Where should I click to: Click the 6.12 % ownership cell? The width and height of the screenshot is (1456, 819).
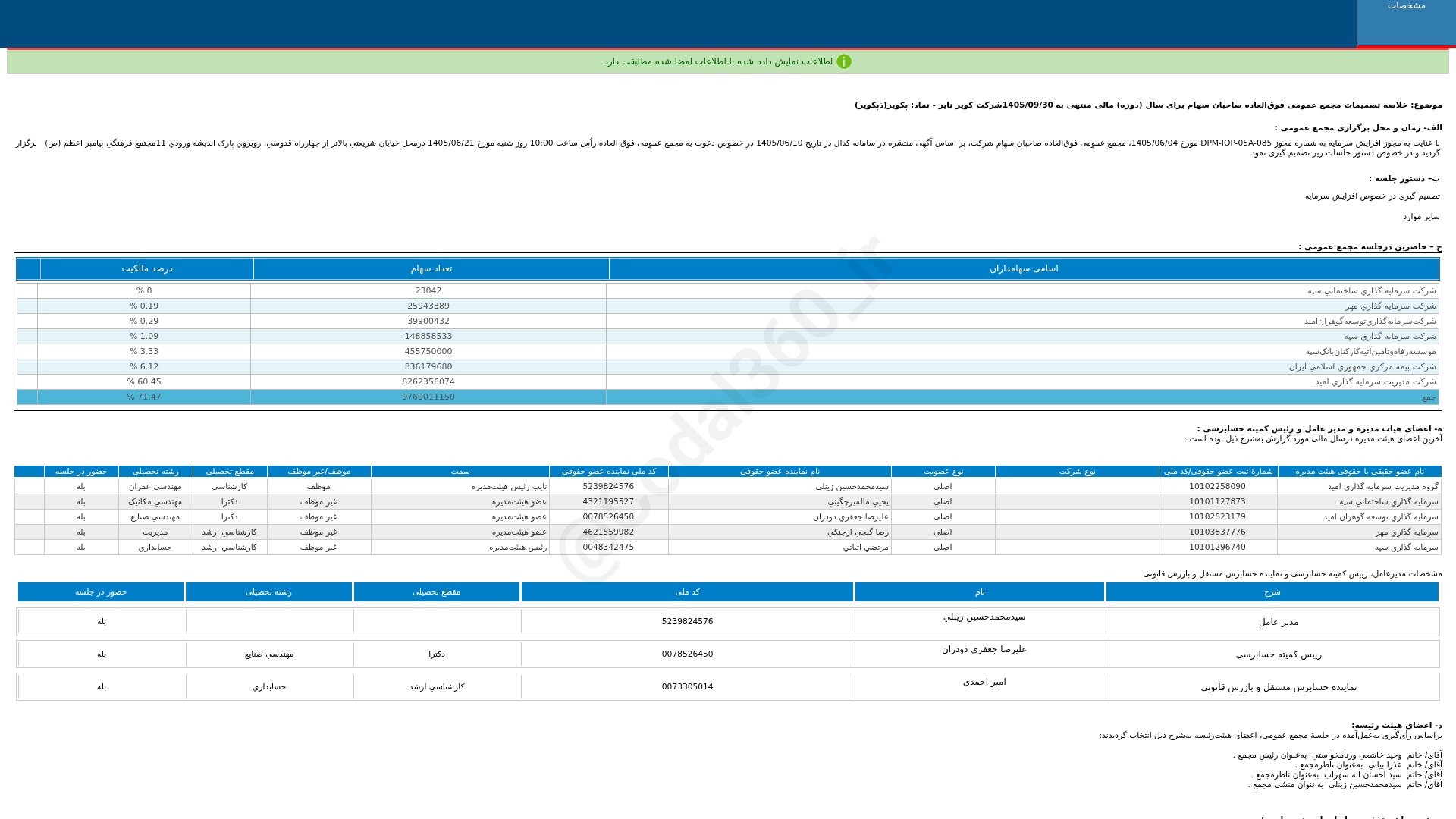click(x=144, y=366)
